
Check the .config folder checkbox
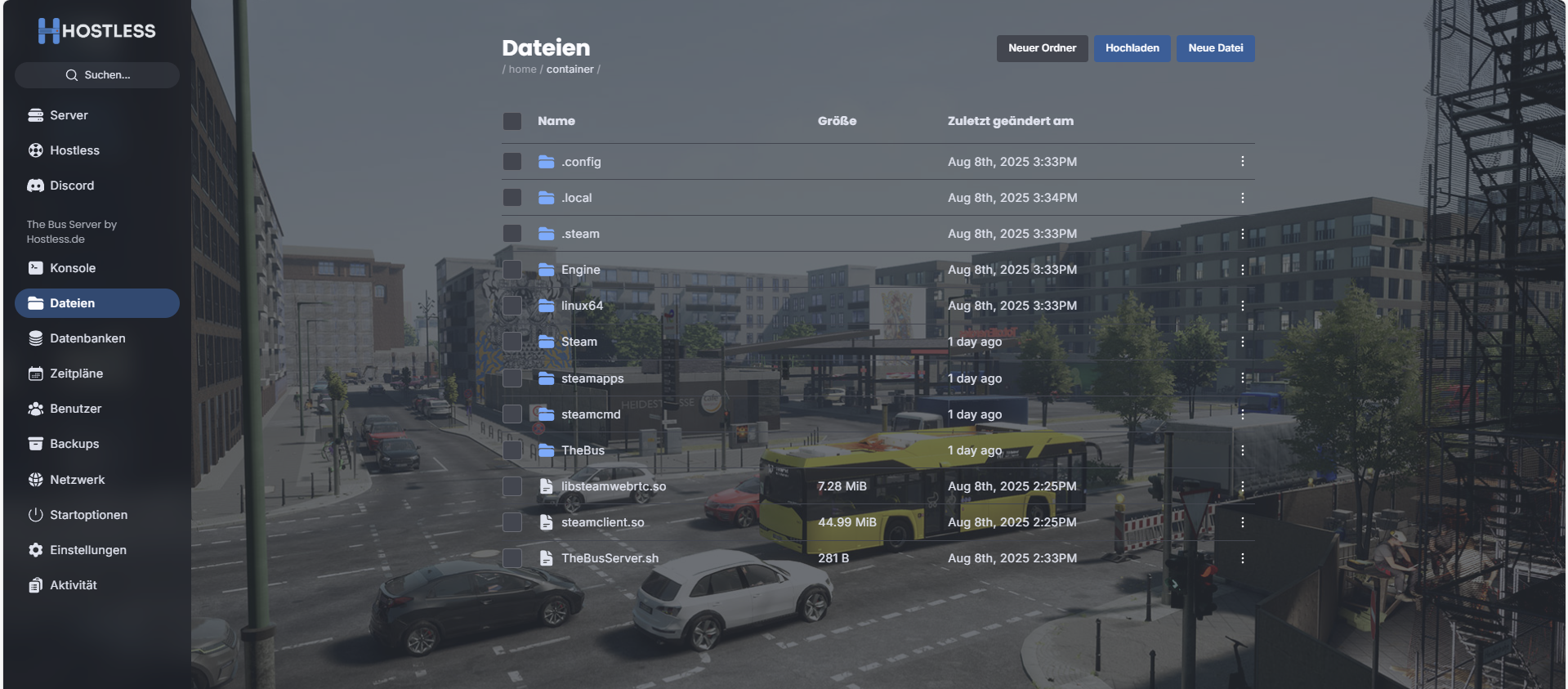pos(512,162)
